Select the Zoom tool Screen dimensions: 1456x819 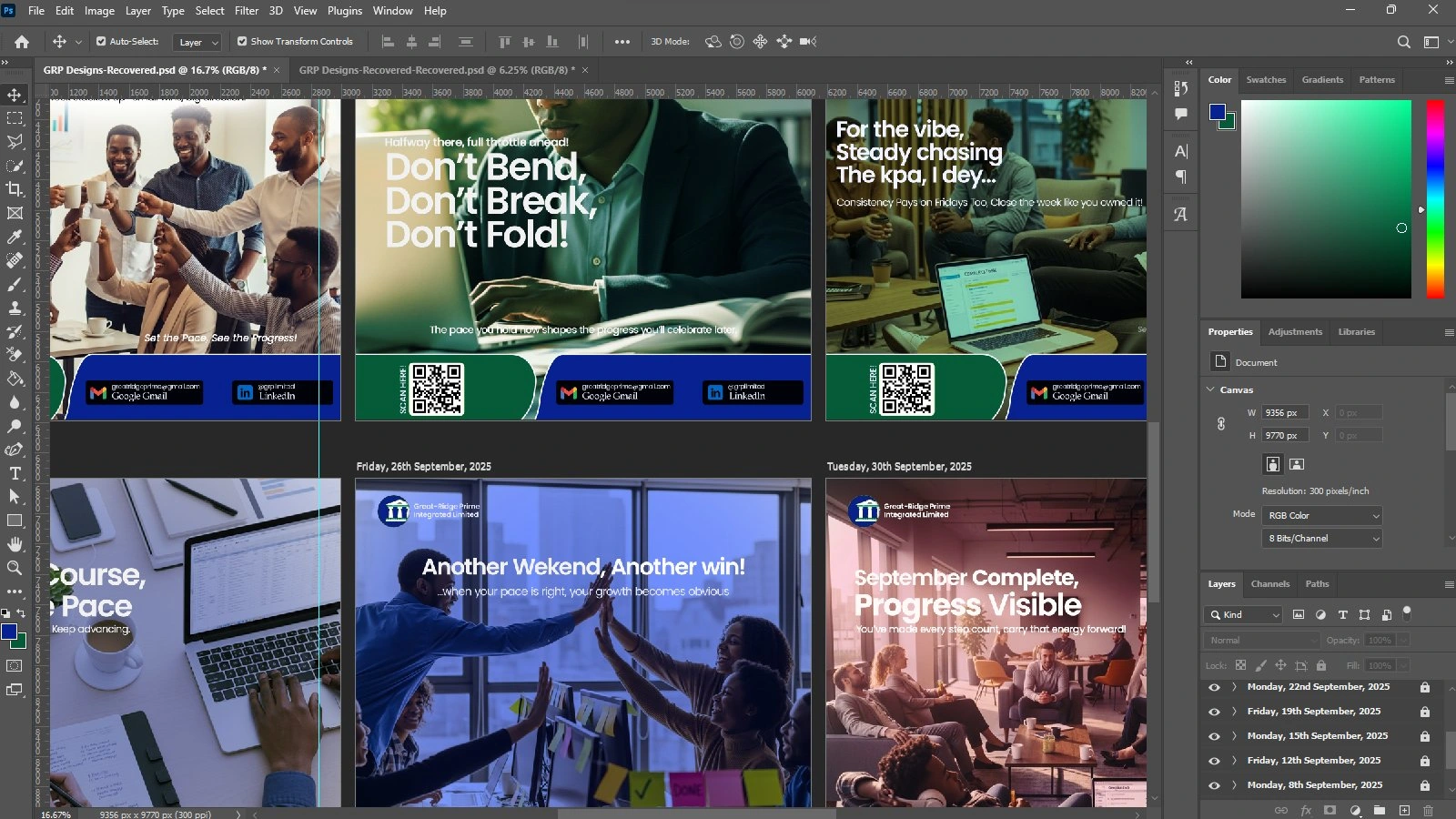(x=15, y=568)
